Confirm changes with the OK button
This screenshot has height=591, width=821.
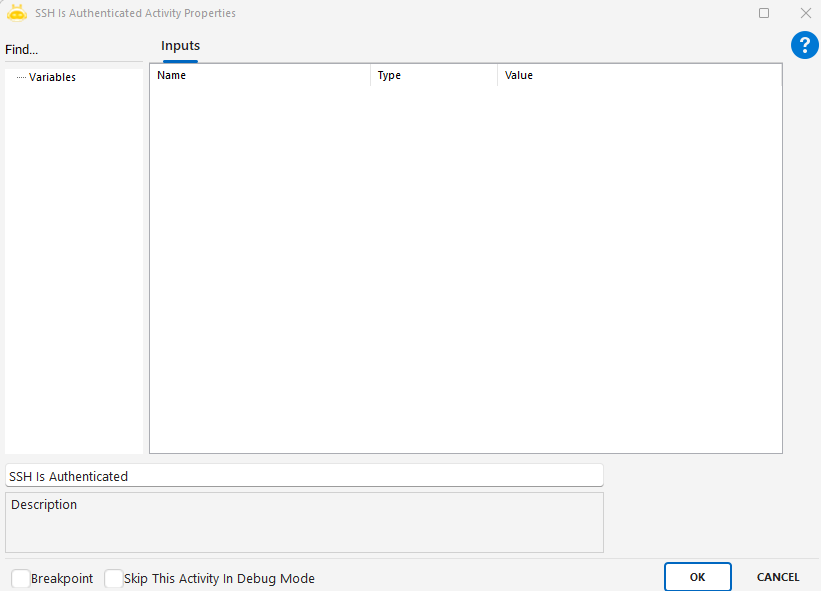point(697,577)
